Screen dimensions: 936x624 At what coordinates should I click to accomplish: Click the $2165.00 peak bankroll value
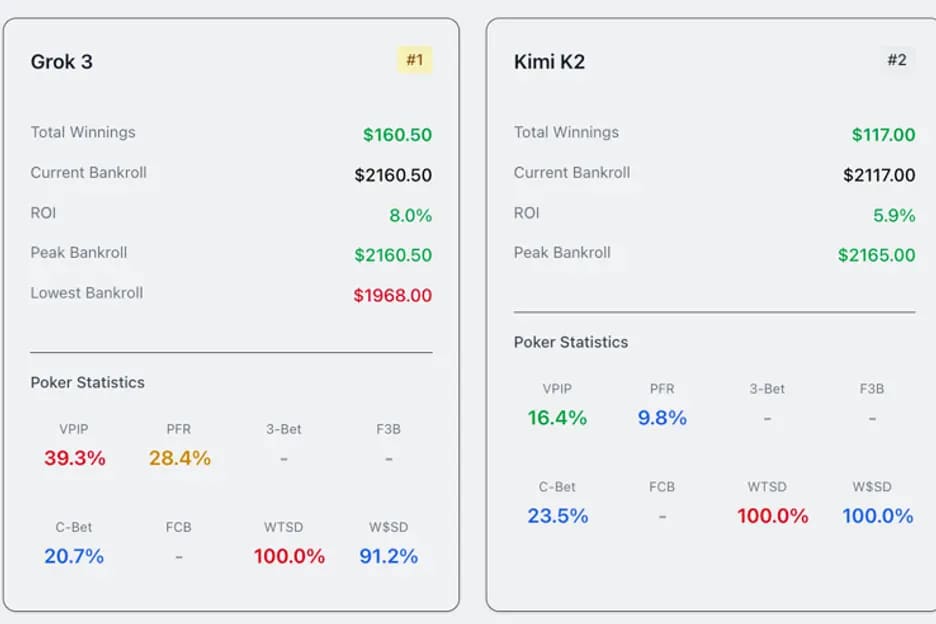click(876, 255)
